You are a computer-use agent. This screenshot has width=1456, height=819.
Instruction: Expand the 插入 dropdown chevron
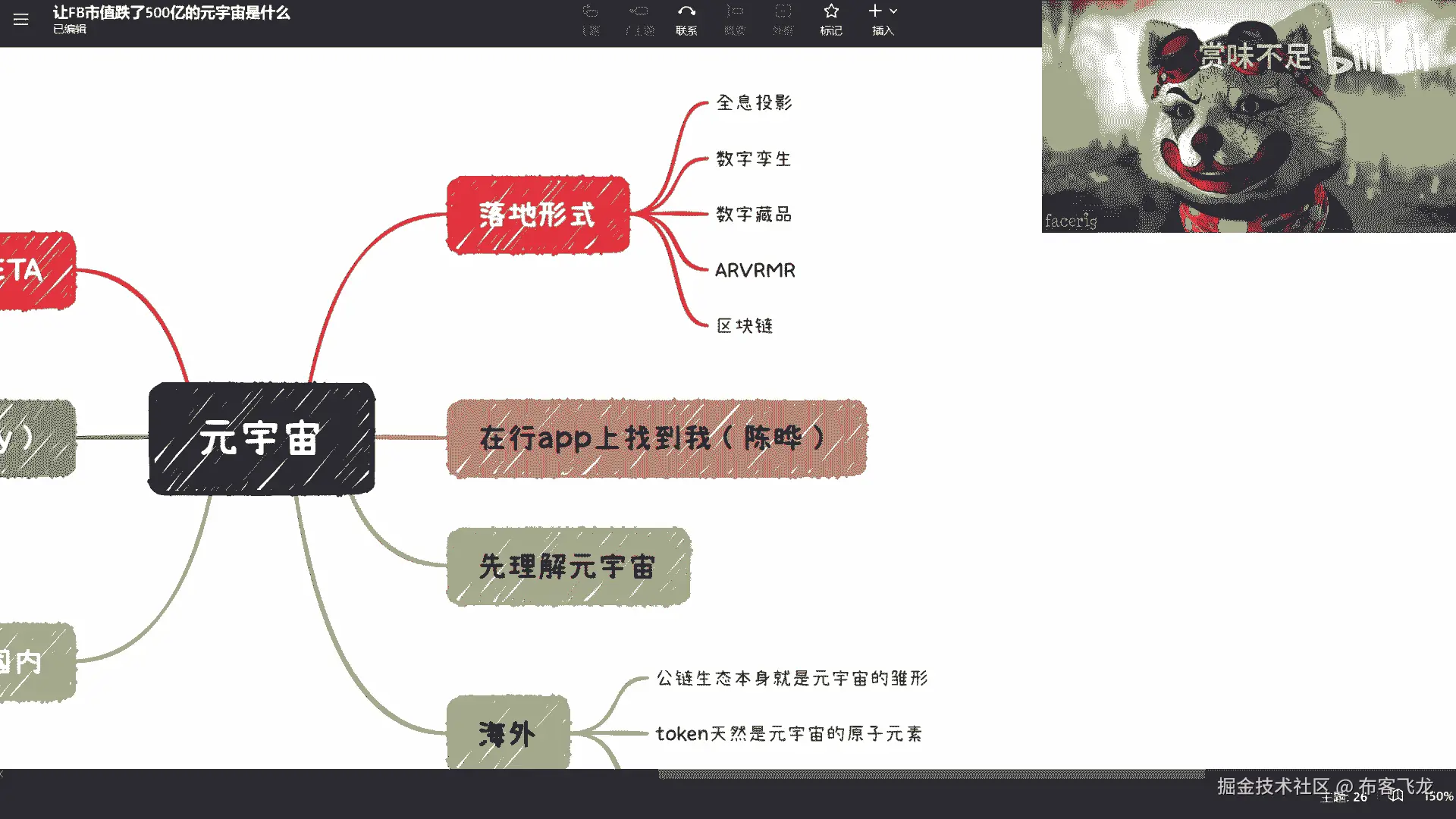coord(894,11)
